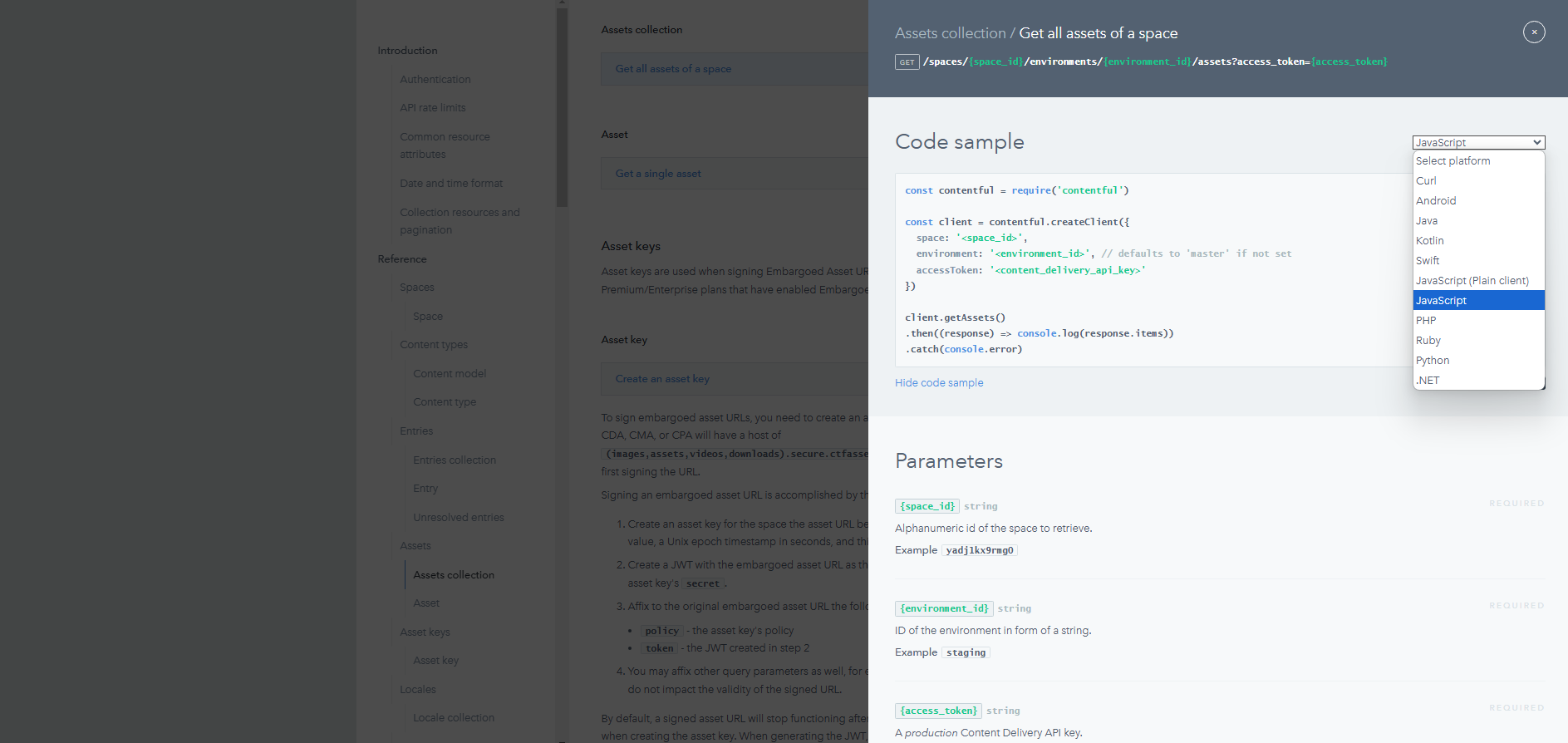
Task: Open Entries in sidebar
Action: (416, 431)
